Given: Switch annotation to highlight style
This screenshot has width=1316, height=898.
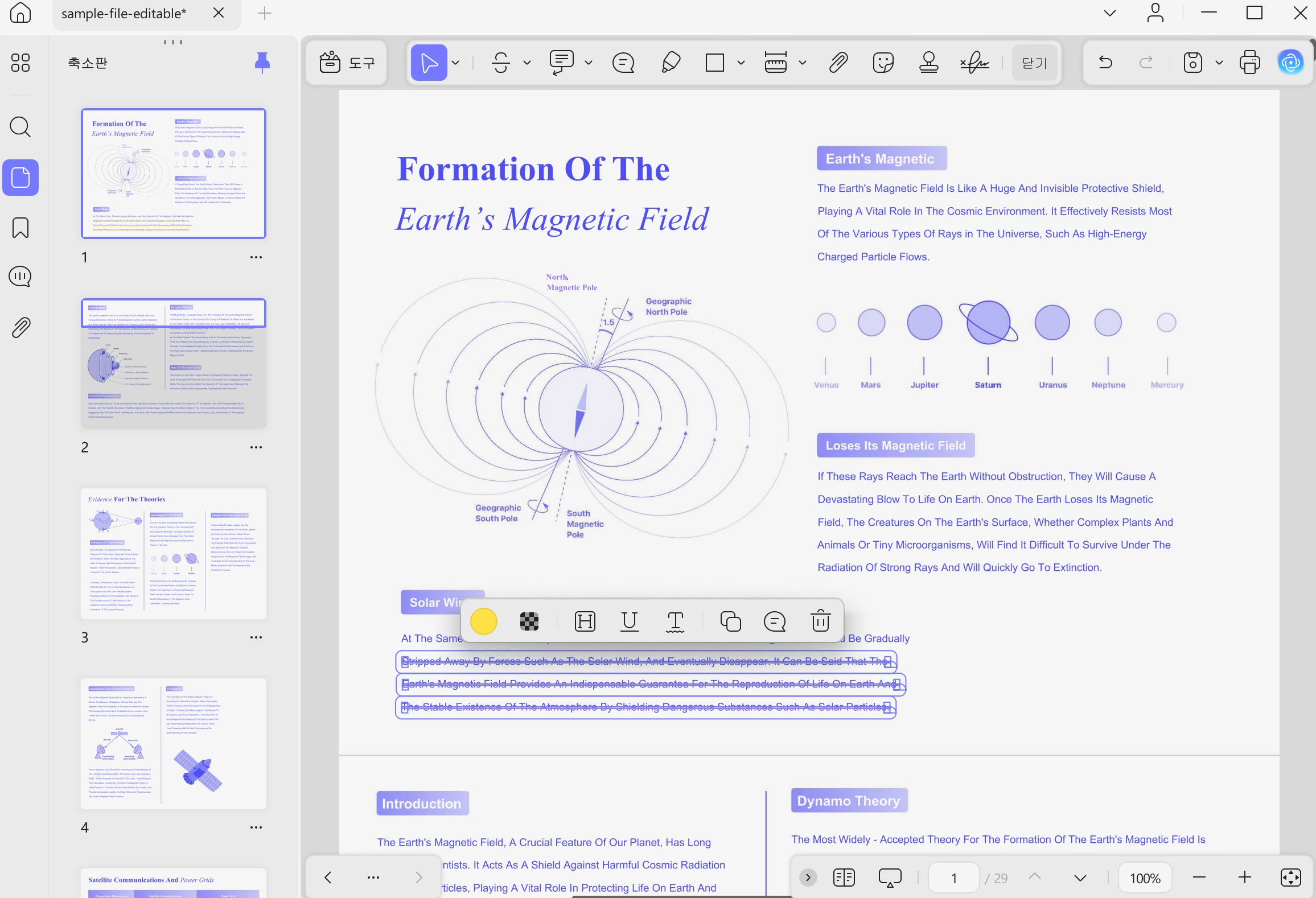Looking at the screenshot, I should [x=585, y=621].
